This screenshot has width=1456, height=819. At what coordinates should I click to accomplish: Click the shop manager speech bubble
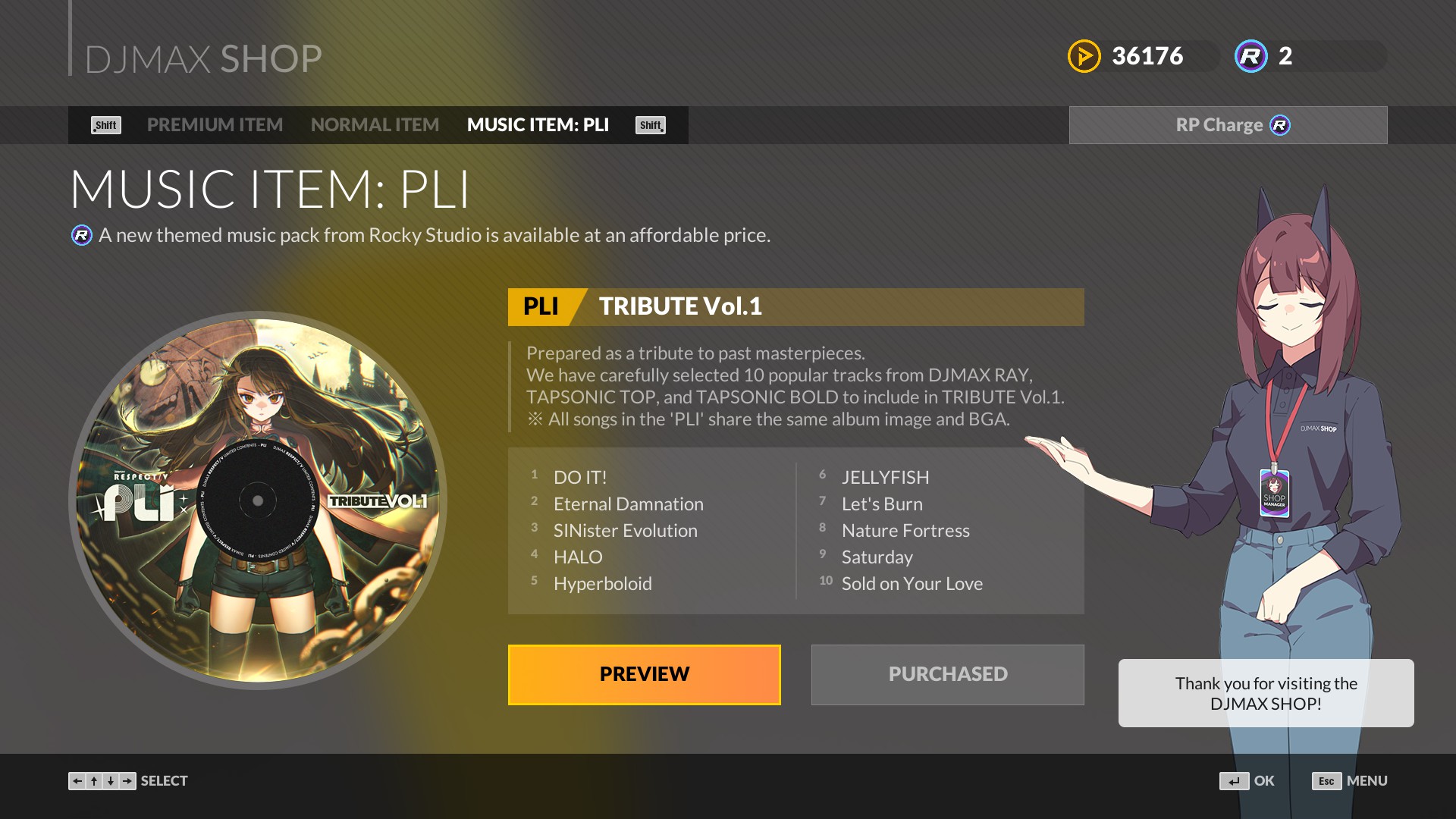[1266, 693]
